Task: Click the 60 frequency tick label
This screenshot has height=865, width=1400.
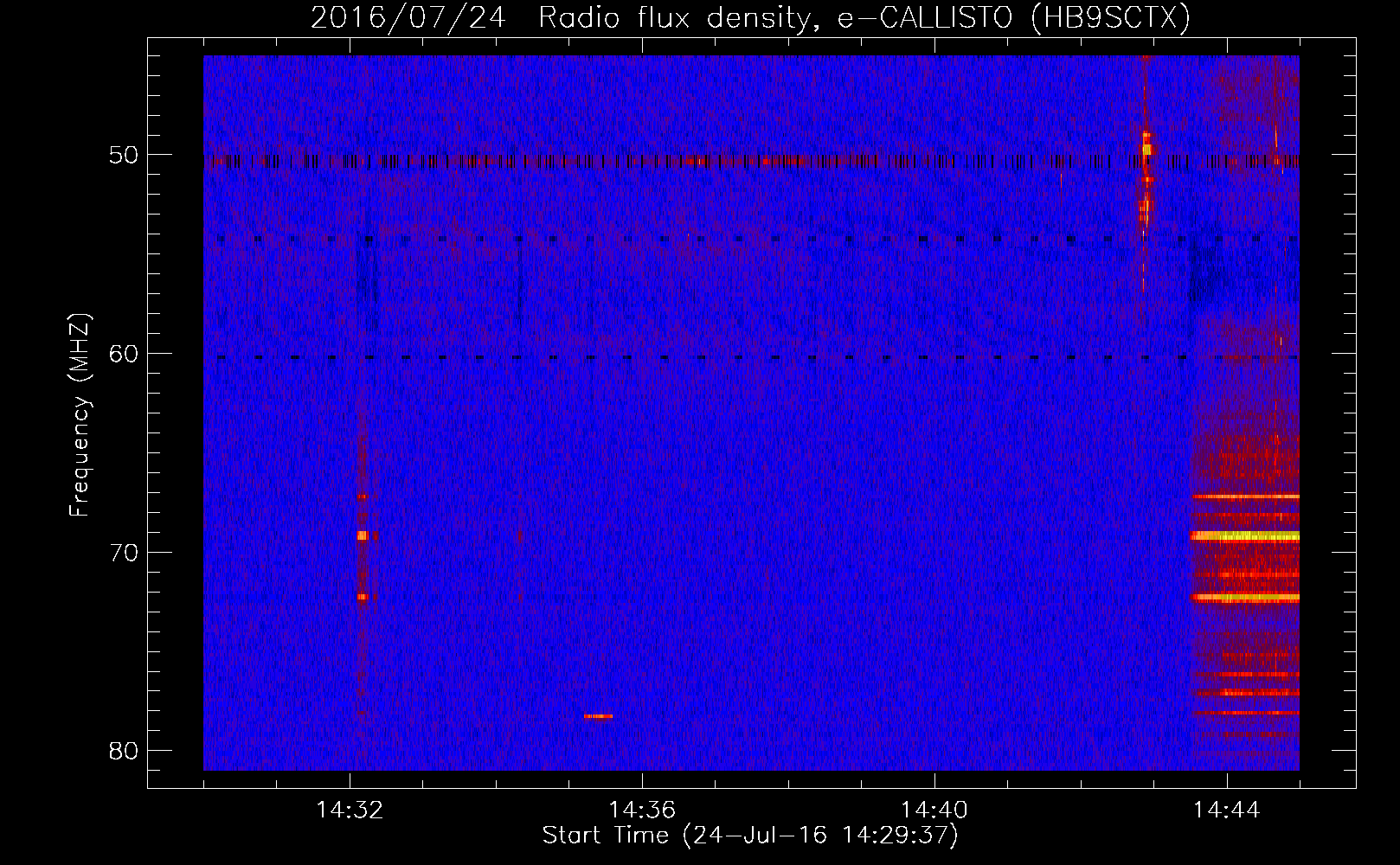Action: tap(124, 353)
